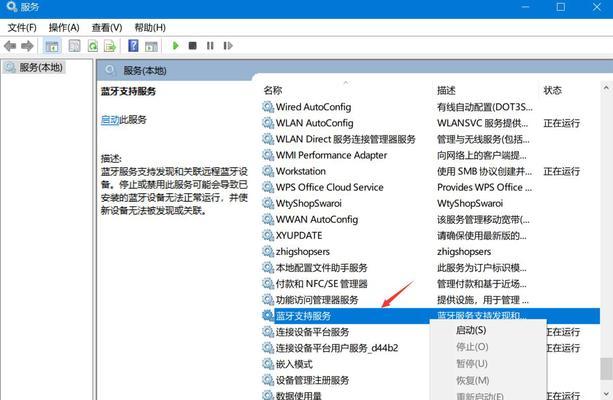Click the scrollbar up arrow

[x=606, y=88]
